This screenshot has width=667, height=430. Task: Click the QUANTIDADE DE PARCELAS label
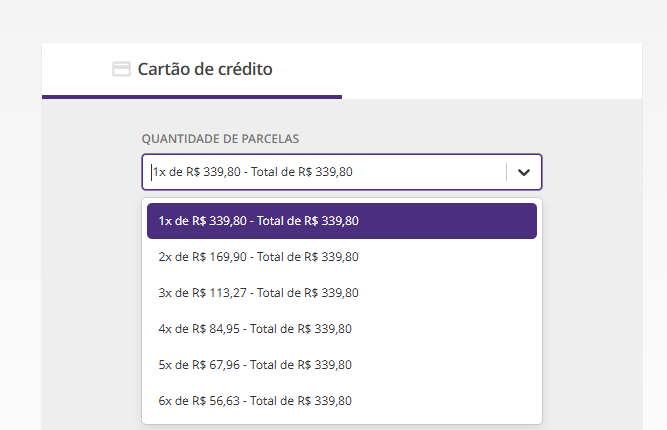point(220,139)
